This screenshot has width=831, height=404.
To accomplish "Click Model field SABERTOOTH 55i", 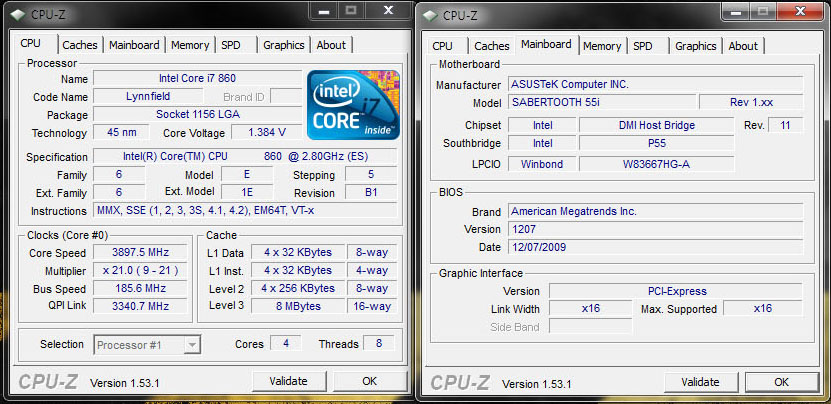I will [602, 102].
